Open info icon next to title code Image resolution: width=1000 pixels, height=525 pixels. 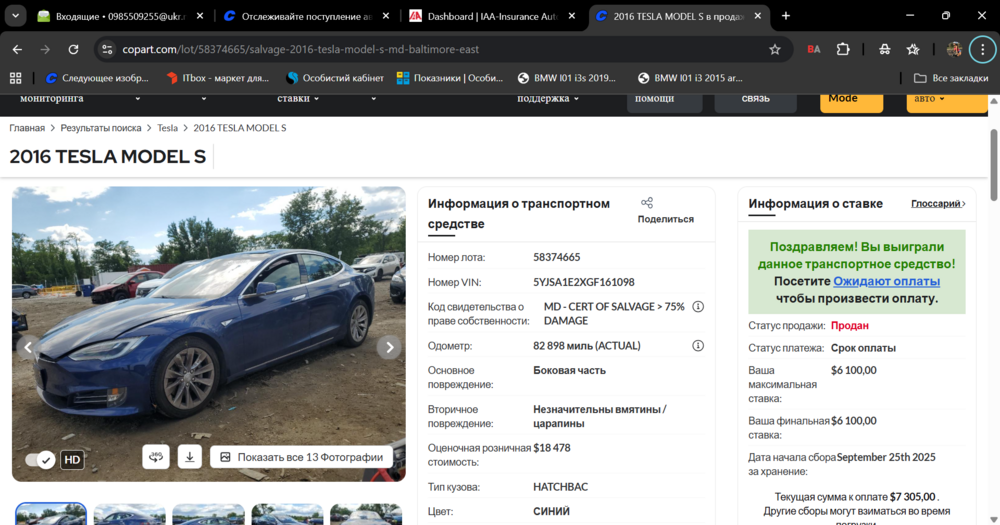coord(698,307)
